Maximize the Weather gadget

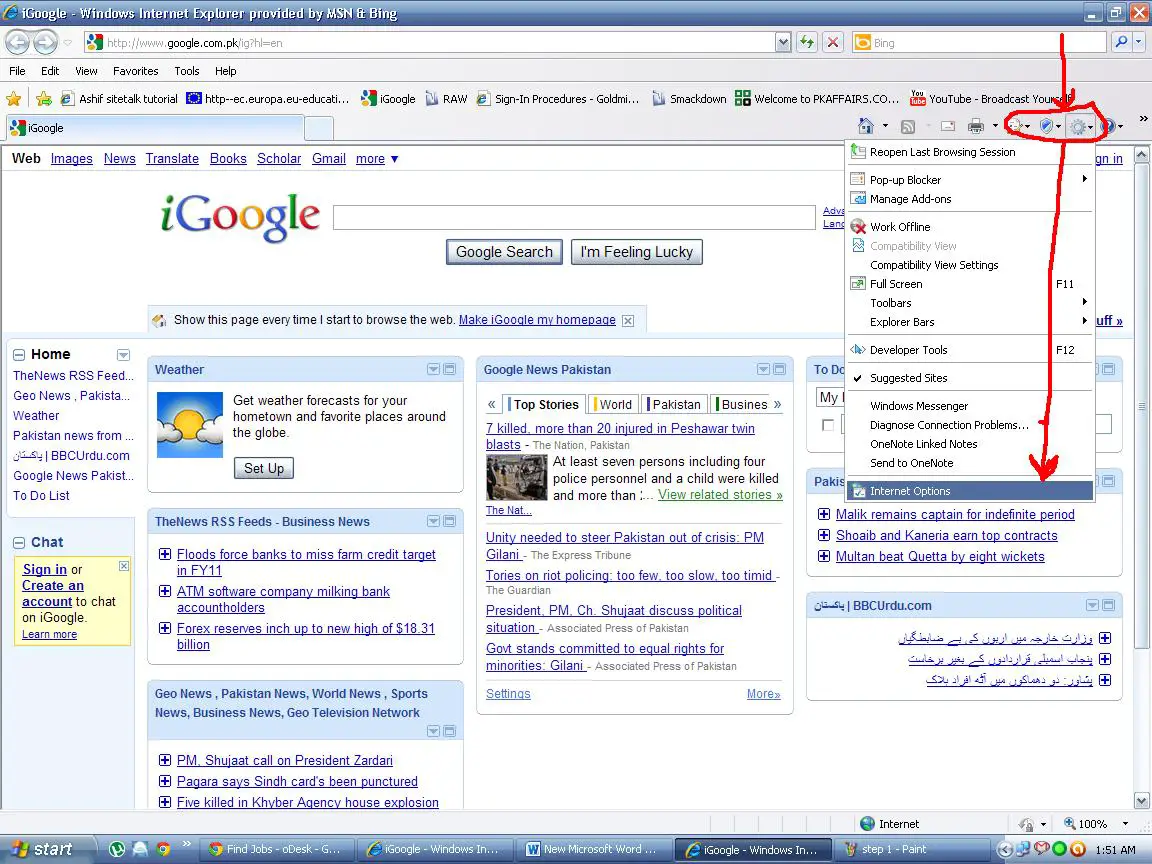coord(450,369)
